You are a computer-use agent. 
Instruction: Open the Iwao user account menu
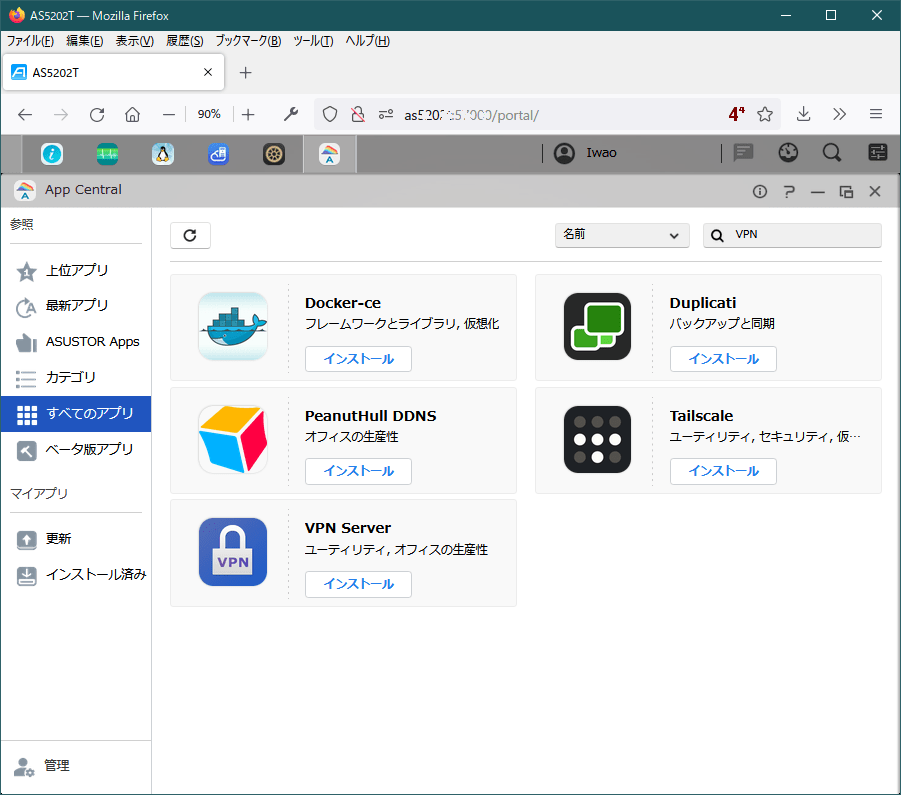click(585, 153)
